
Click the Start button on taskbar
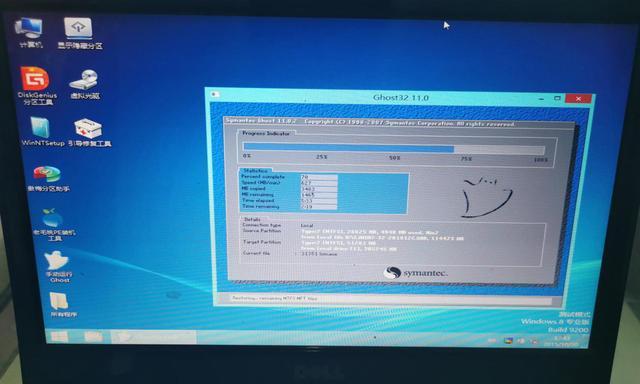point(59,337)
